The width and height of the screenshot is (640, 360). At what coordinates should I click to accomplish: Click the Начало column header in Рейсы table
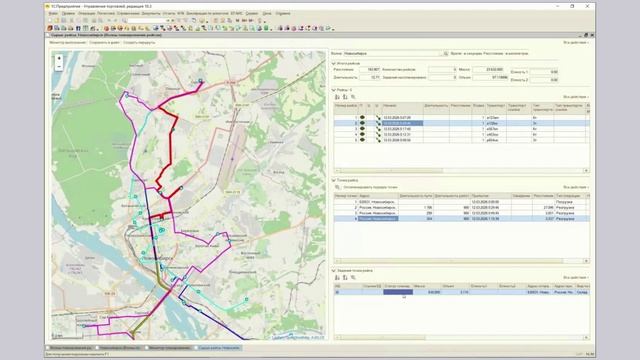(402, 108)
